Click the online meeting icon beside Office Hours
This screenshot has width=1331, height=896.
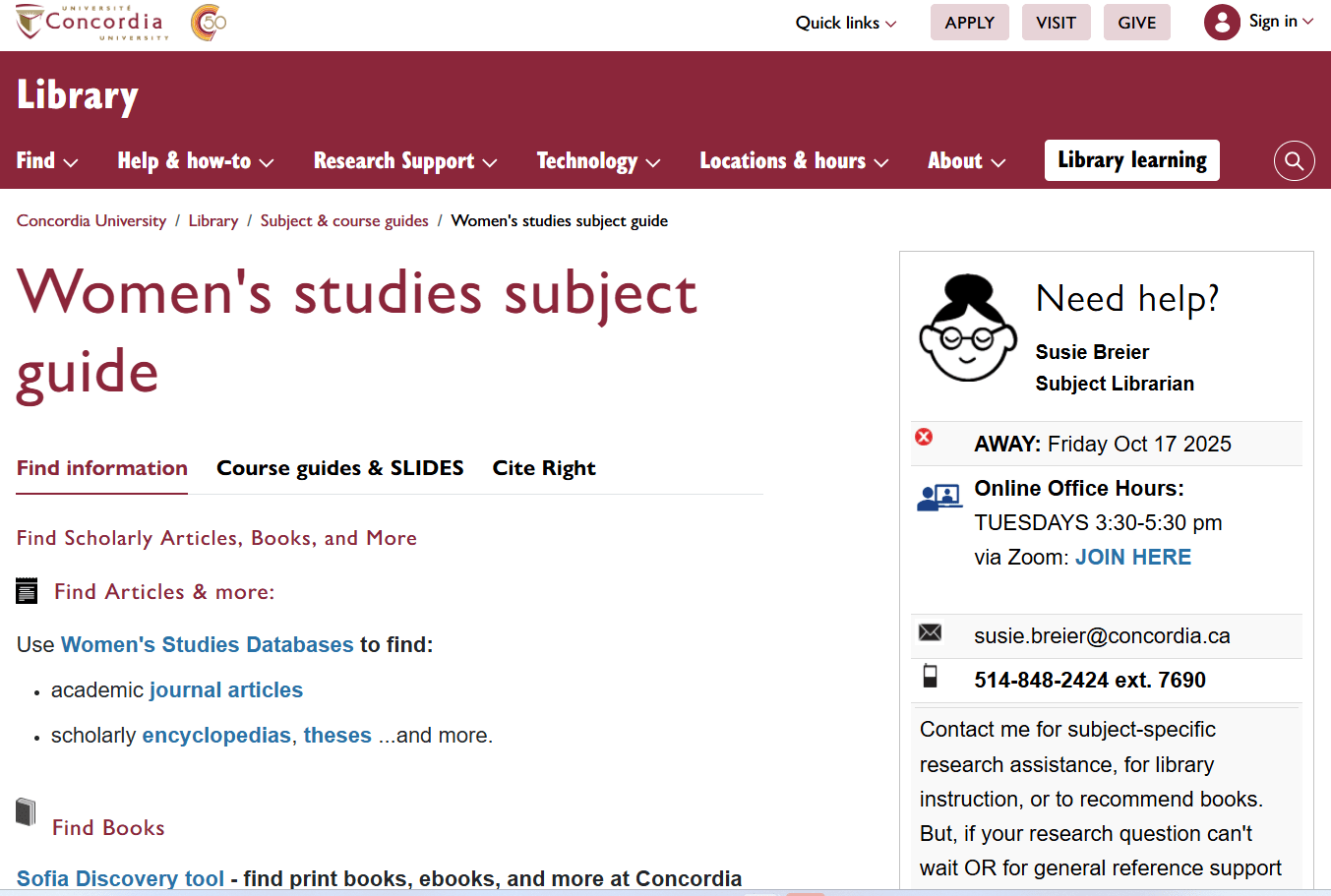click(x=939, y=497)
